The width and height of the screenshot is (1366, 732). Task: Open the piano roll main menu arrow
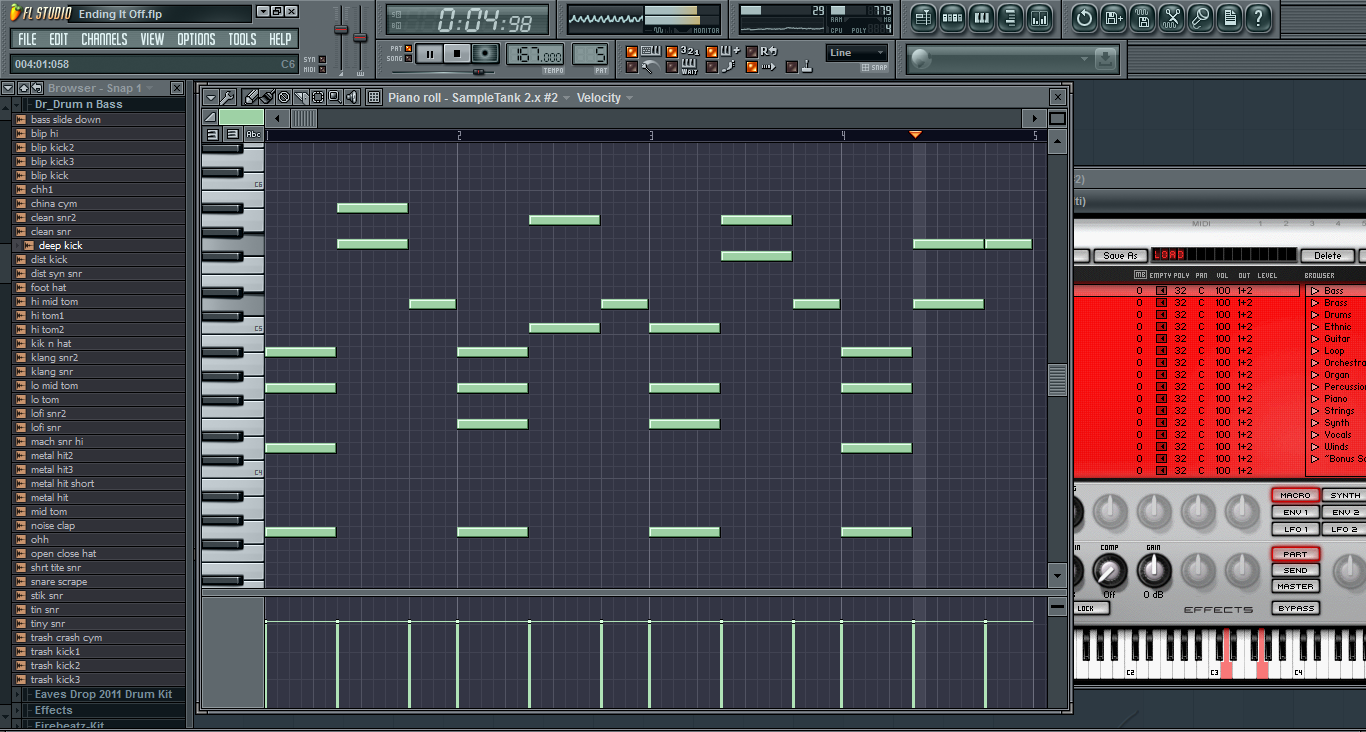[211, 97]
